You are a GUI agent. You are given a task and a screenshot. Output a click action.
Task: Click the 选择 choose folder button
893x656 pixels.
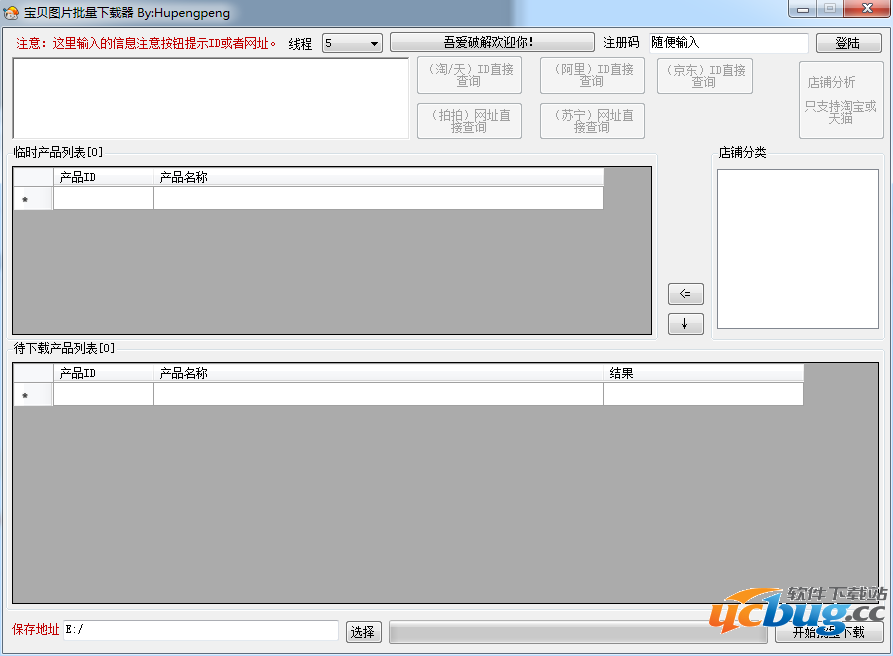pyautogui.click(x=363, y=632)
